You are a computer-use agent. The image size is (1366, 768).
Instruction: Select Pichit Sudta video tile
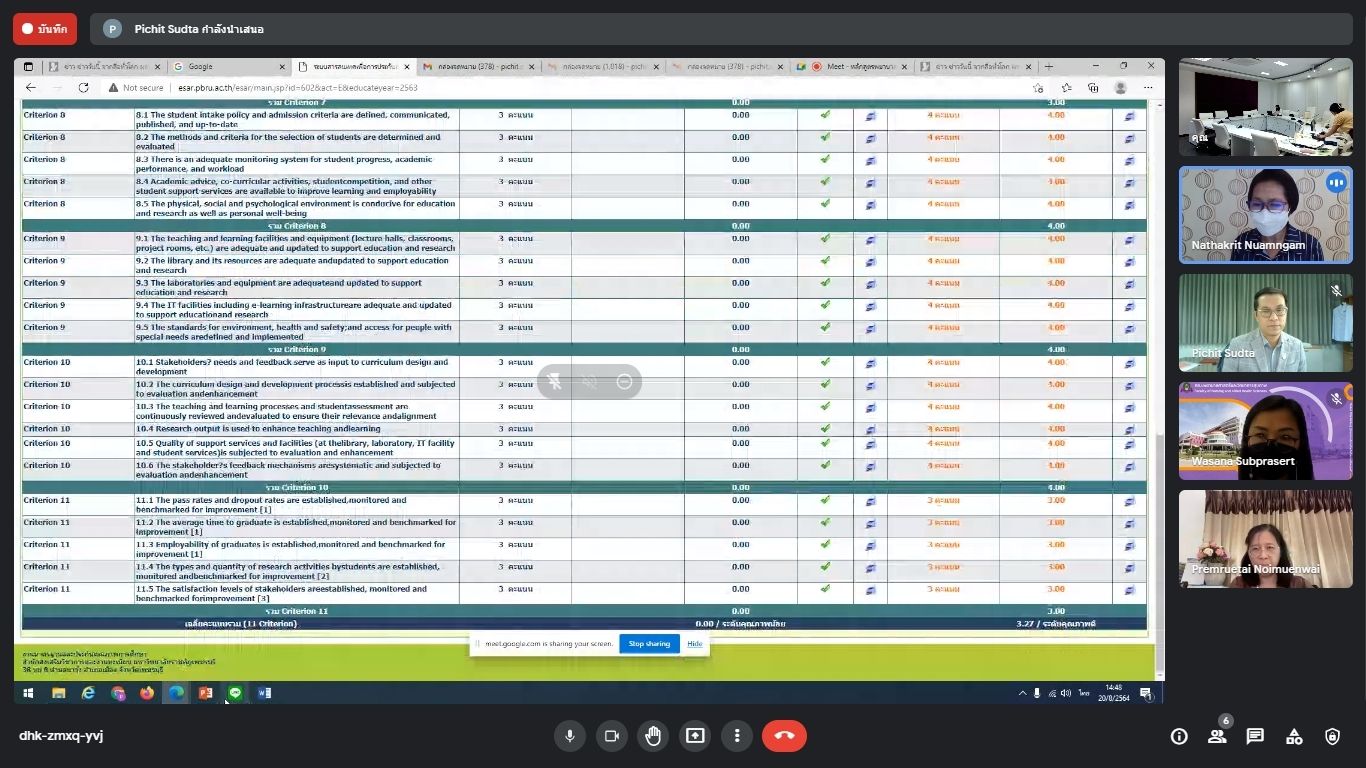(1265, 323)
